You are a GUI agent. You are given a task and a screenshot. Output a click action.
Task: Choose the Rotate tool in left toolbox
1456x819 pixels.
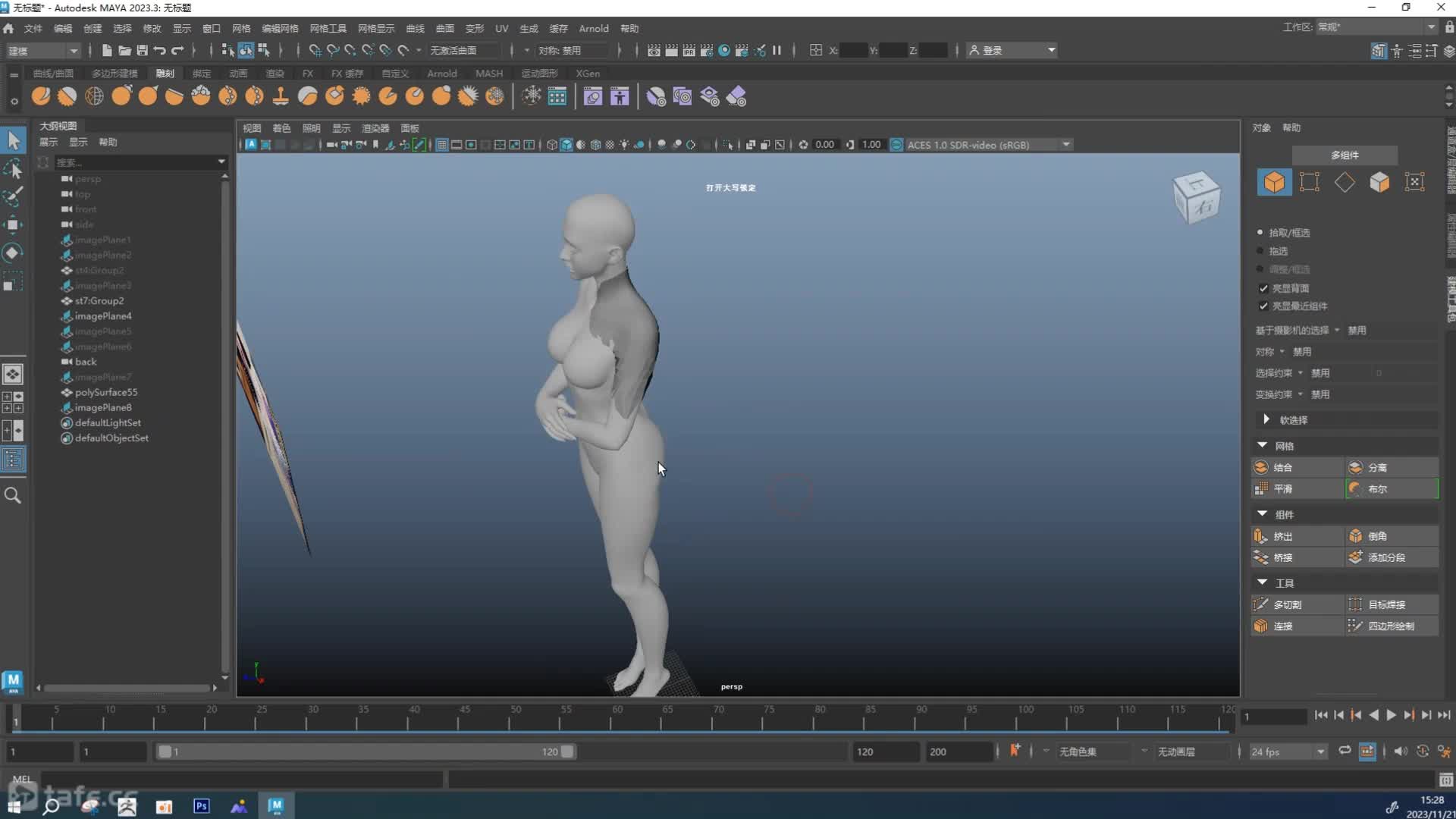tap(13, 253)
